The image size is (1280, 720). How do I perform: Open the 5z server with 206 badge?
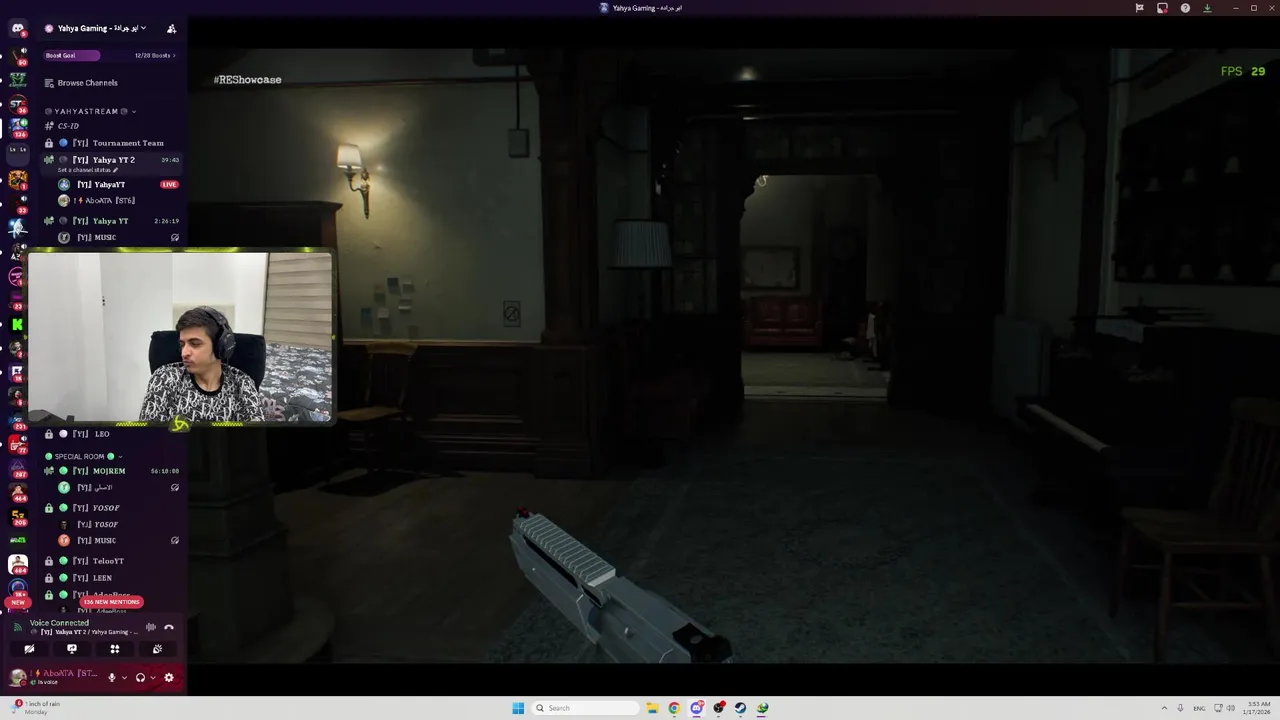click(17, 517)
